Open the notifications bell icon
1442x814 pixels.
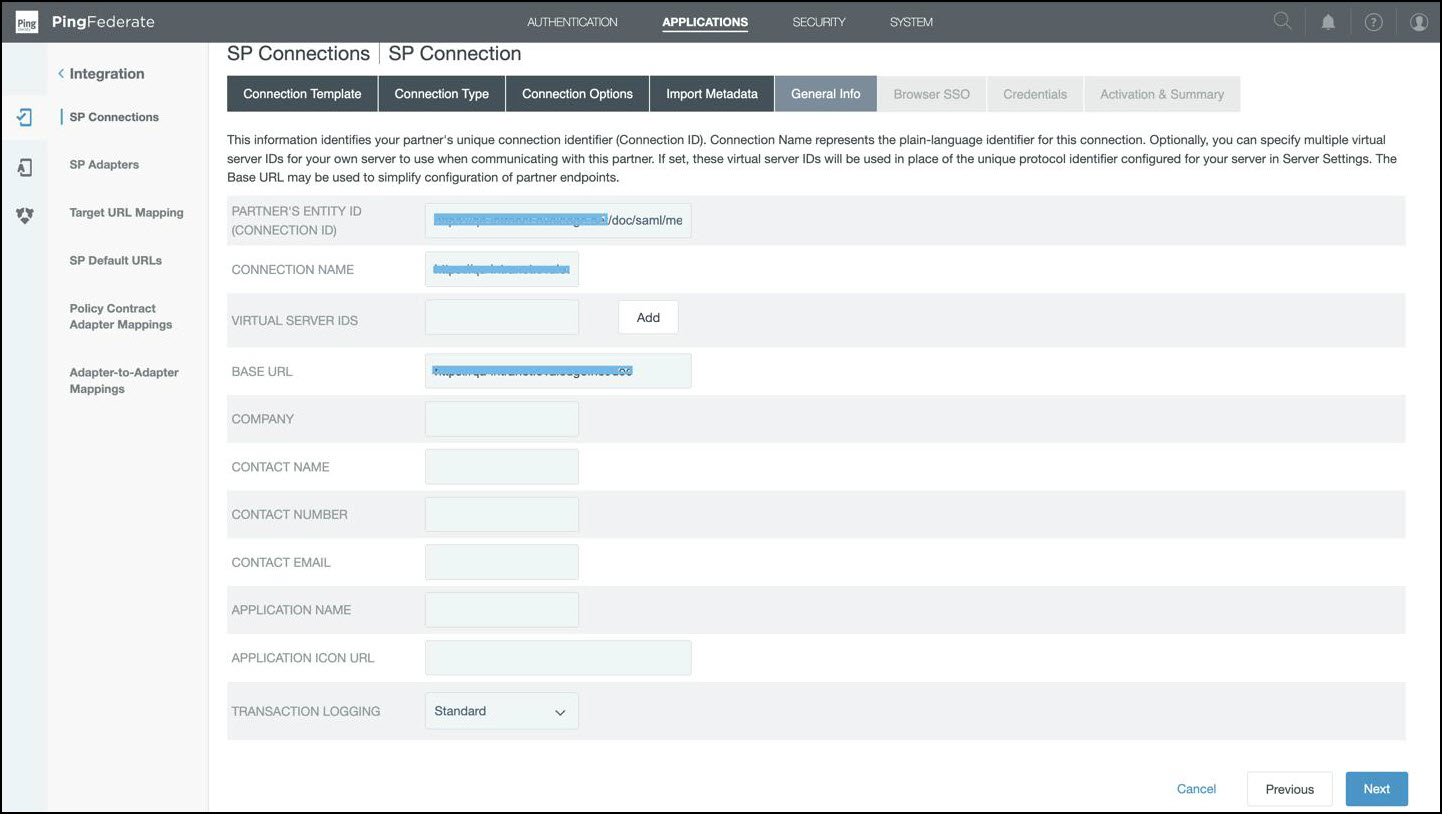(1328, 22)
